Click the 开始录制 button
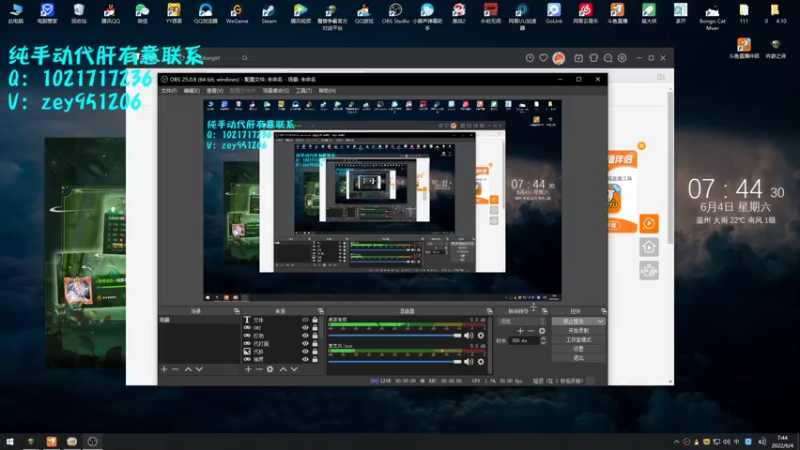The width and height of the screenshot is (800, 450). (578, 331)
